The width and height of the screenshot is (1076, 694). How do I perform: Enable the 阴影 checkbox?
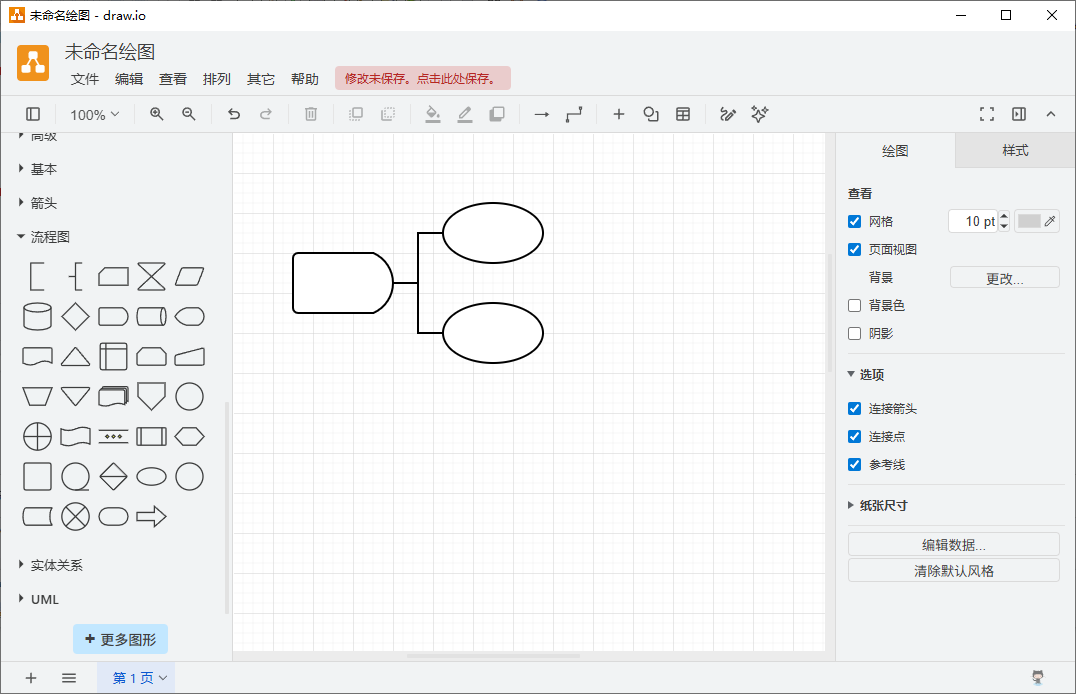pyautogui.click(x=854, y=334)
